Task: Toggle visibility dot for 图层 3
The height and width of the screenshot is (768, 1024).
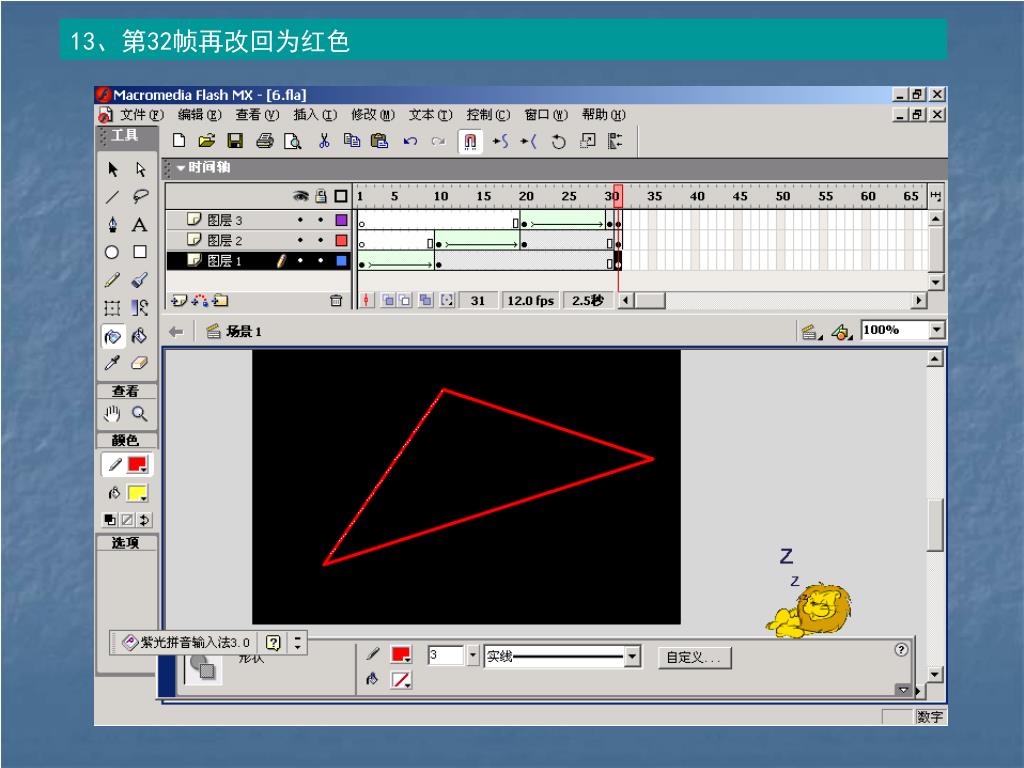Action: click(x=300, y=220)
